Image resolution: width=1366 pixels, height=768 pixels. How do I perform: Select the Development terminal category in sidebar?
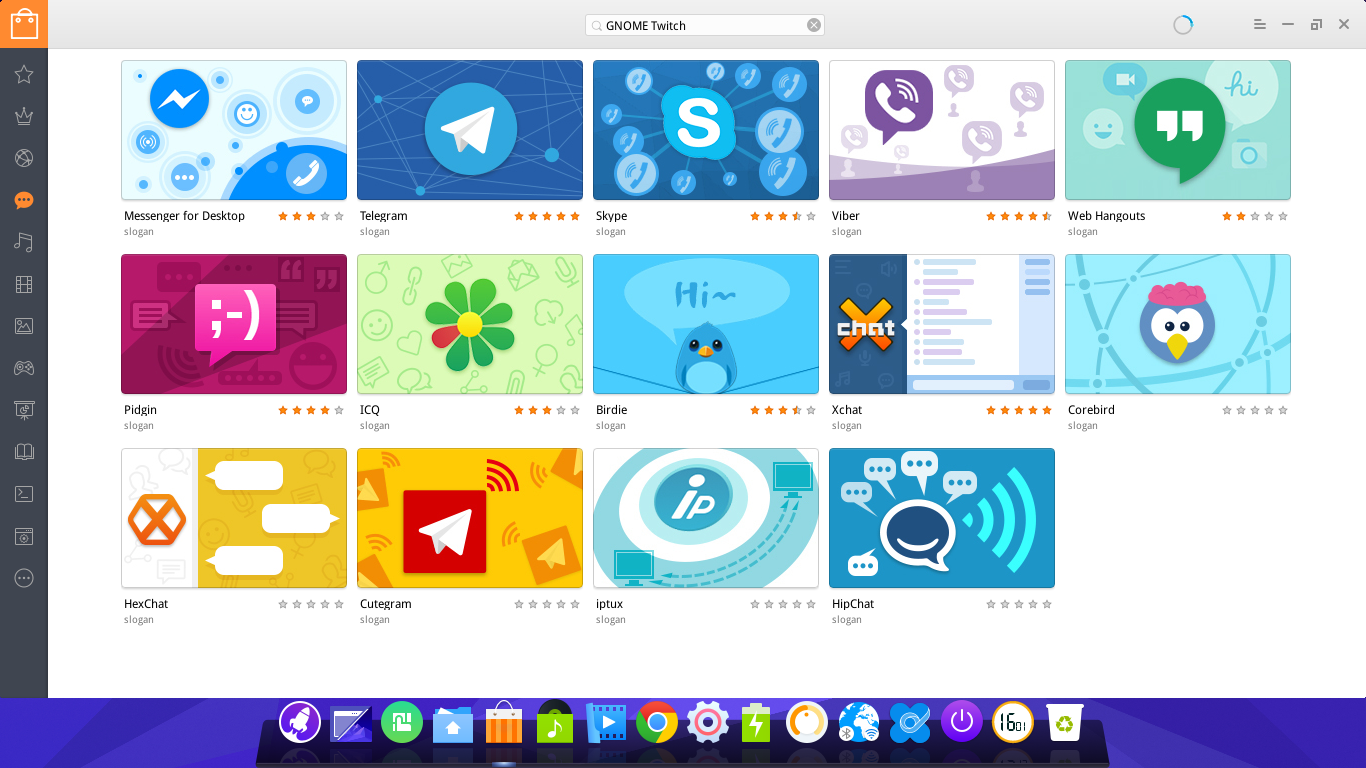pos(24,494)
